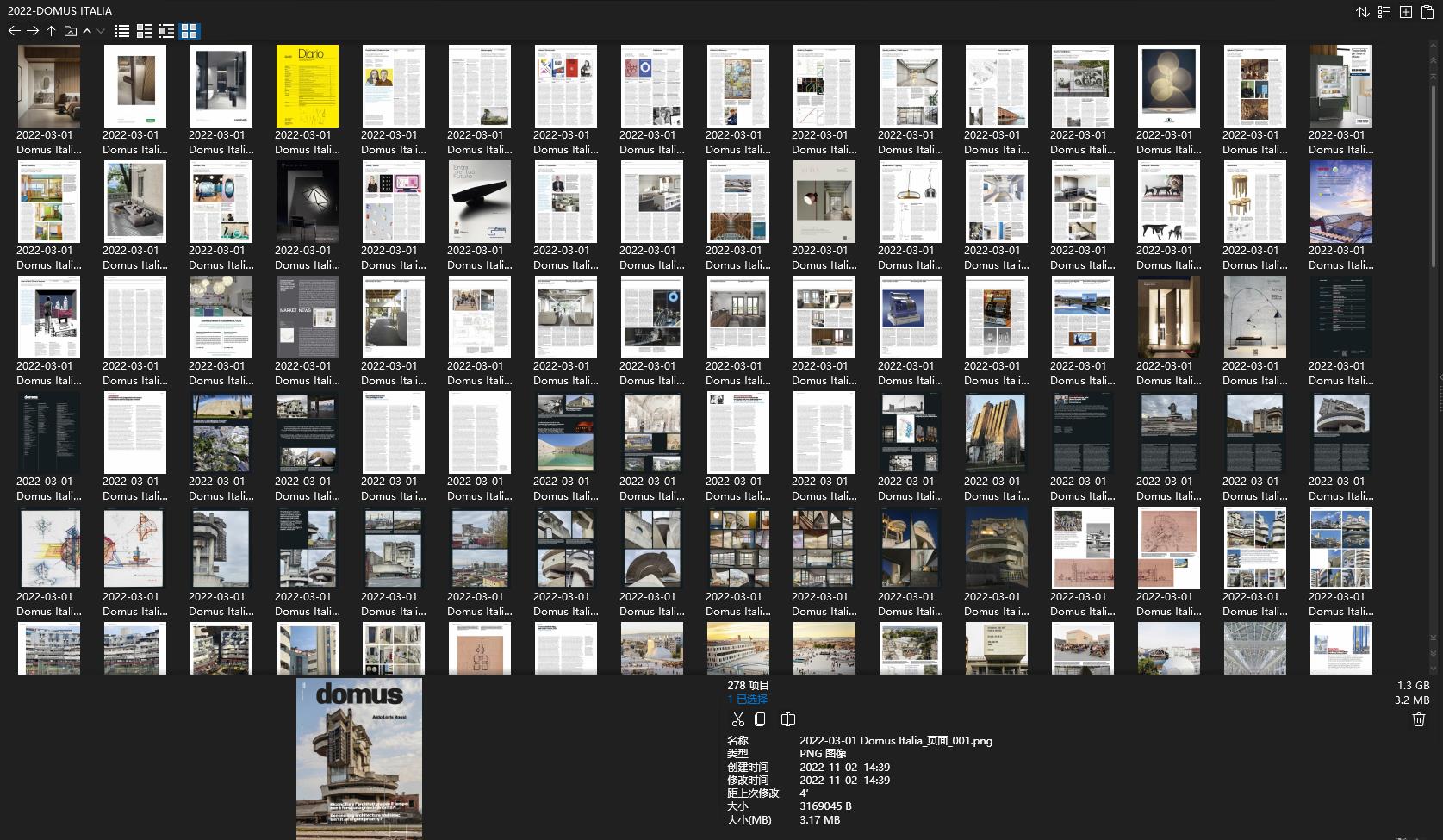The width and height of the screenshot is (1443, 840).
Task: Switch to list view mode
Action: pos(121,31)
